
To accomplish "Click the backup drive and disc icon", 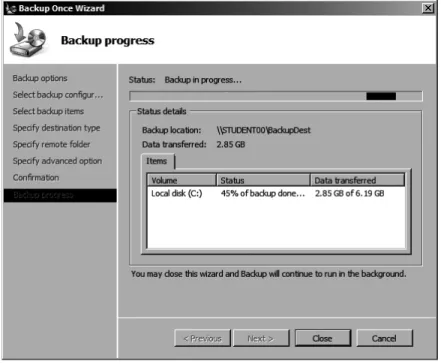I will click(x=28, y=40).
